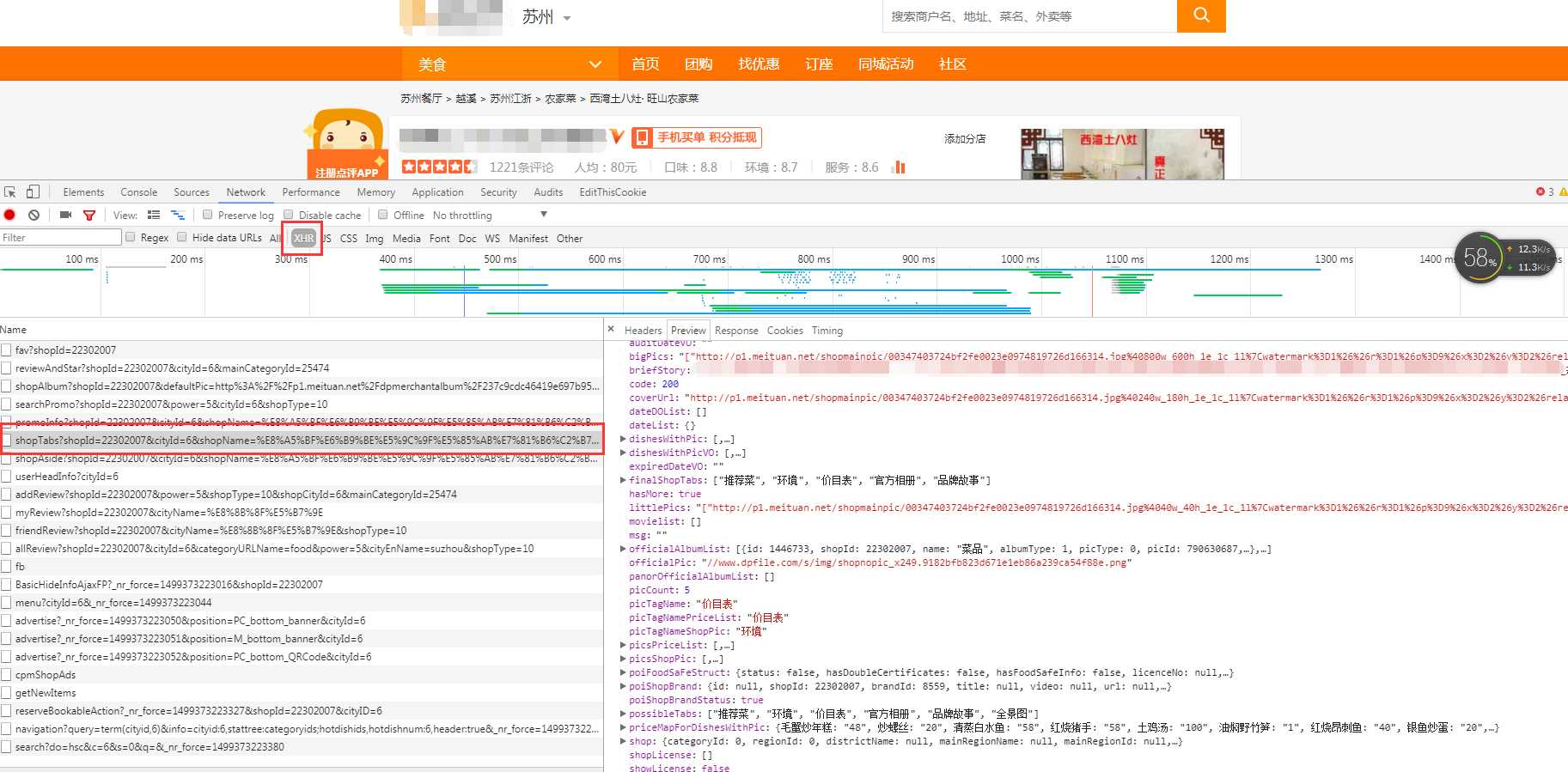Focus the network Filter input field
The image size is (1568, 772).
61,237
